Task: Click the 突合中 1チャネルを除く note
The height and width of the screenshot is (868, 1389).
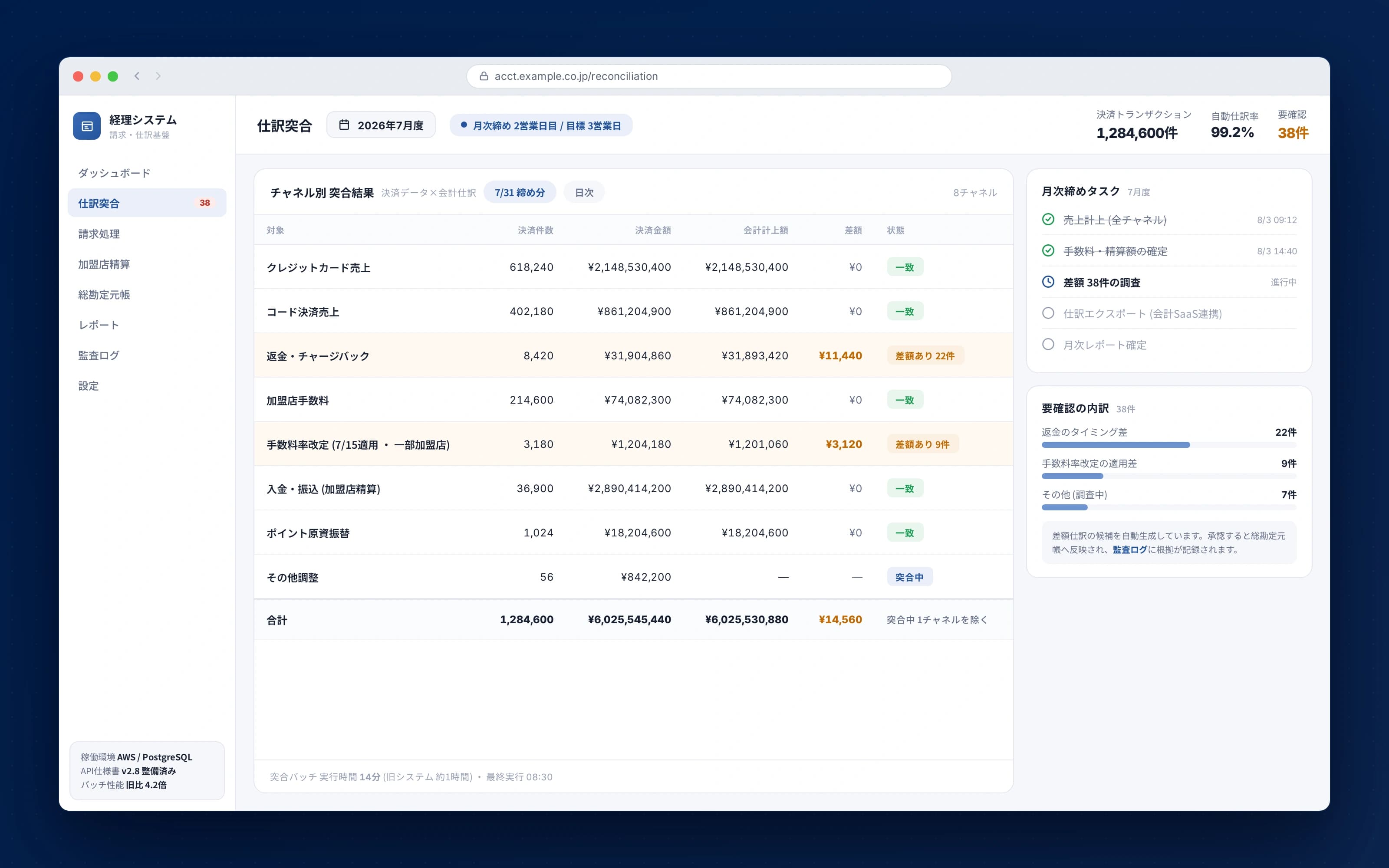Action: 937,619
